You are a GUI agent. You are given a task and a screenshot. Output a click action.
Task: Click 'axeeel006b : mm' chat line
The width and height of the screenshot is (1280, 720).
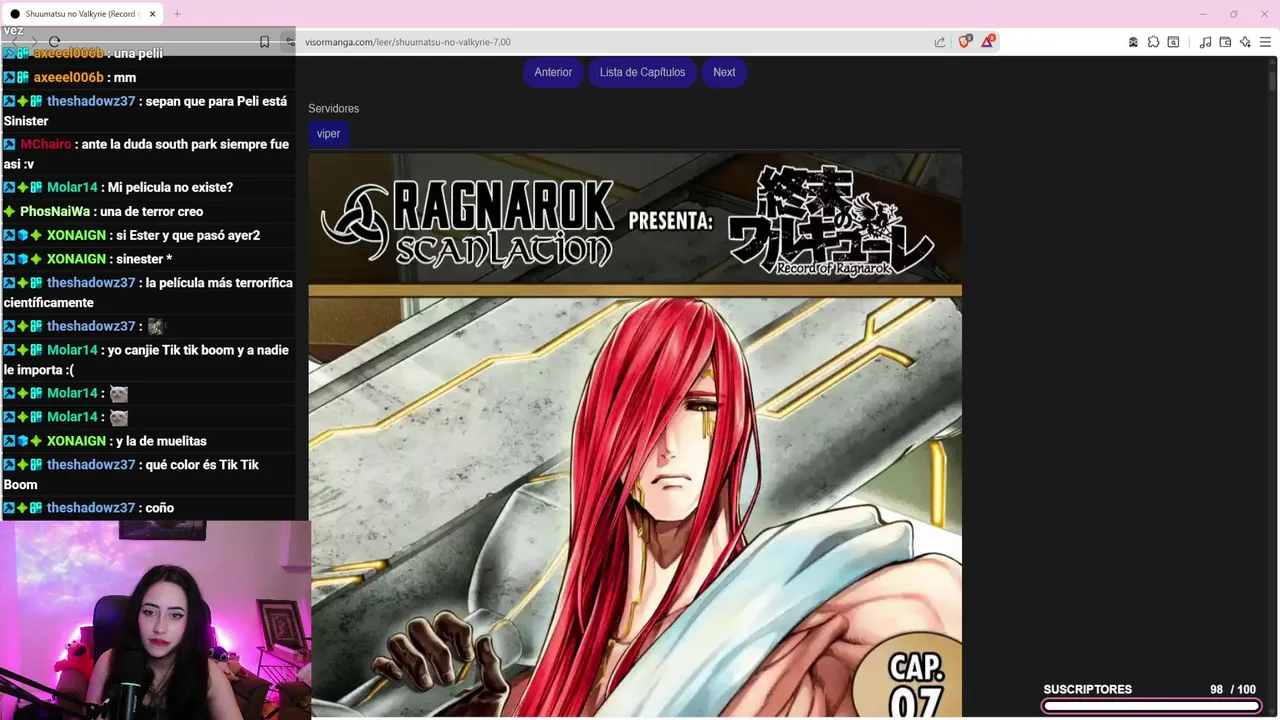(70, 77)
